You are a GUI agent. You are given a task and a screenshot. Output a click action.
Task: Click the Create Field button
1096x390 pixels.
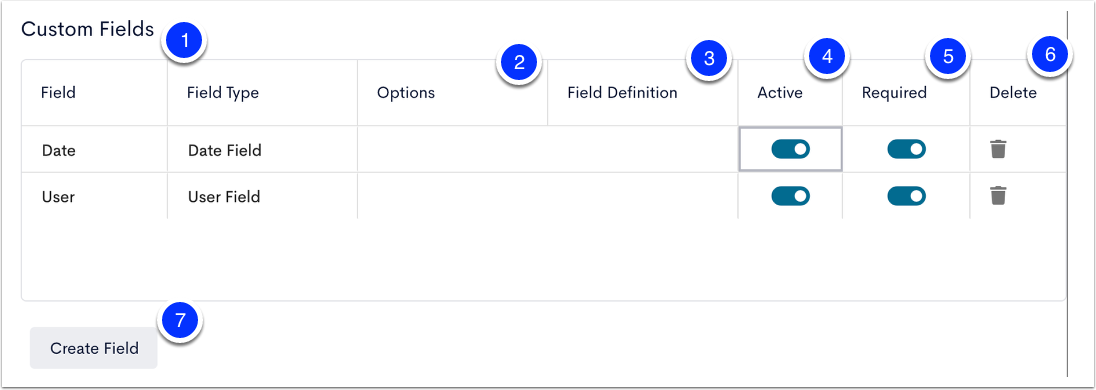(94, 348)
